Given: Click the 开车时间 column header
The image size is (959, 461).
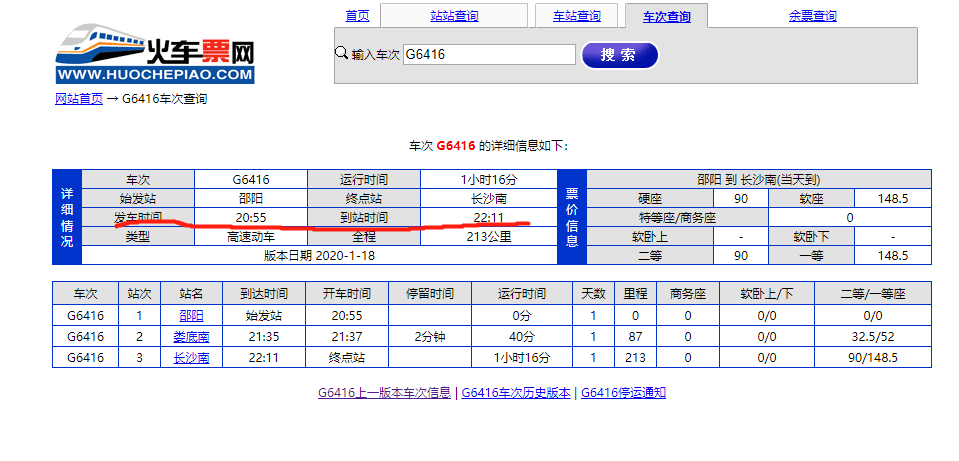Looking at the screenshot, I should 347,294.
